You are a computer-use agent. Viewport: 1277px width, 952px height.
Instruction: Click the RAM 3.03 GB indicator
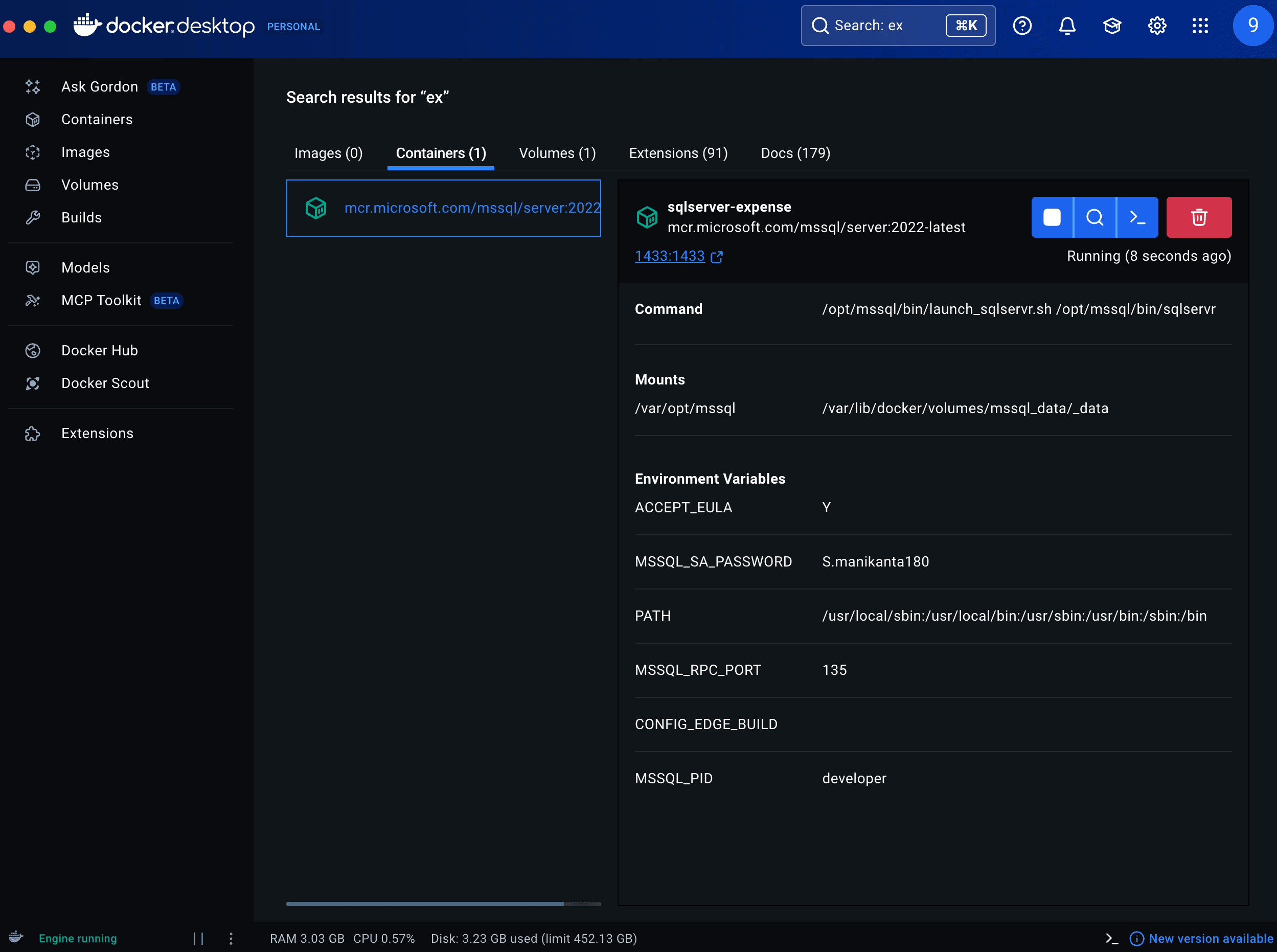point(307,938)
